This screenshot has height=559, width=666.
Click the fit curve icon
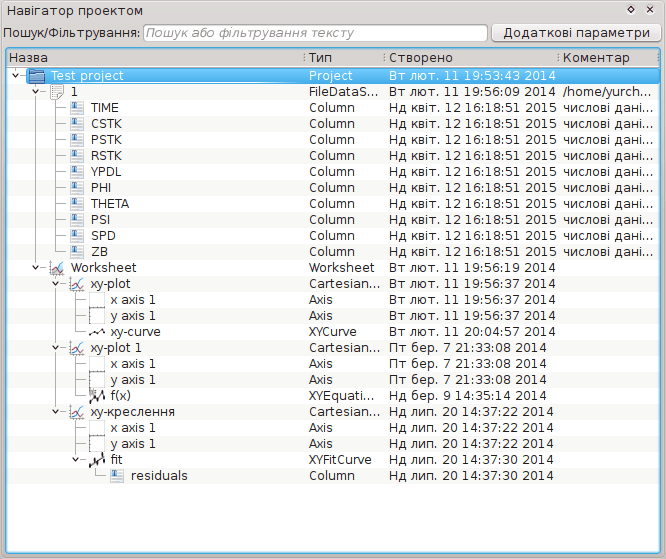tap(97, 460)
